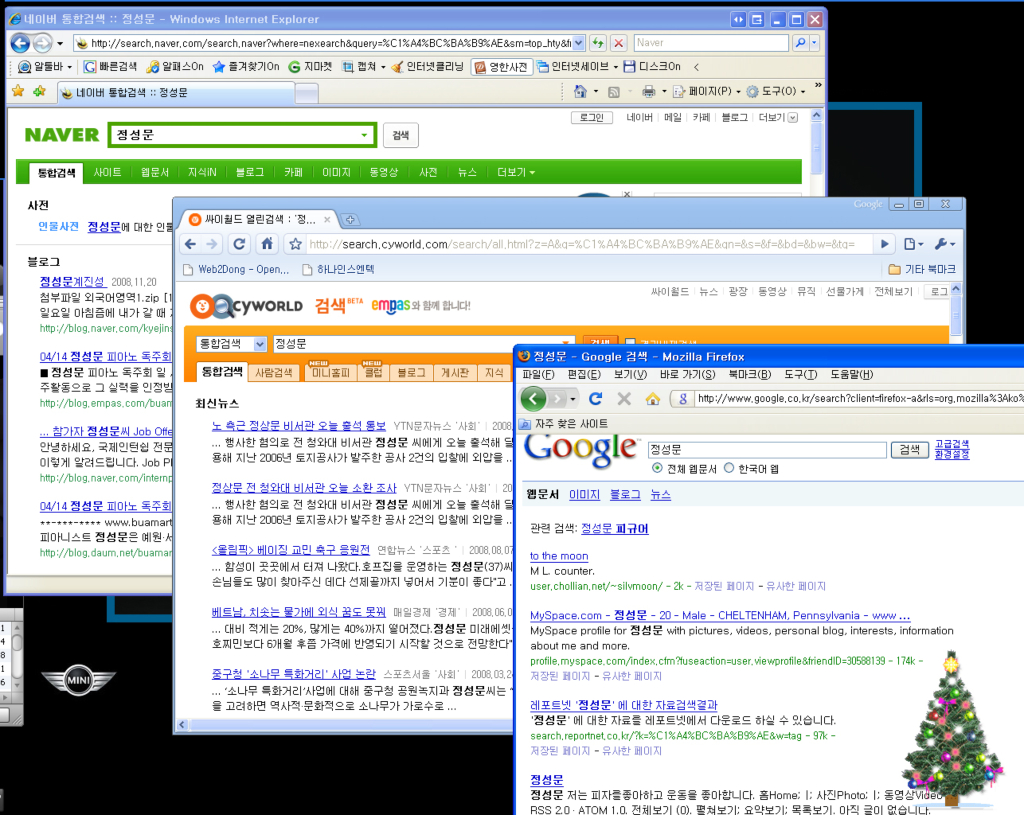Image resolution: width=1024 pixels, height=815 pixels.
Task: Click Chrome Go arrow beside address bar
Action: click(x=884, y=244)
